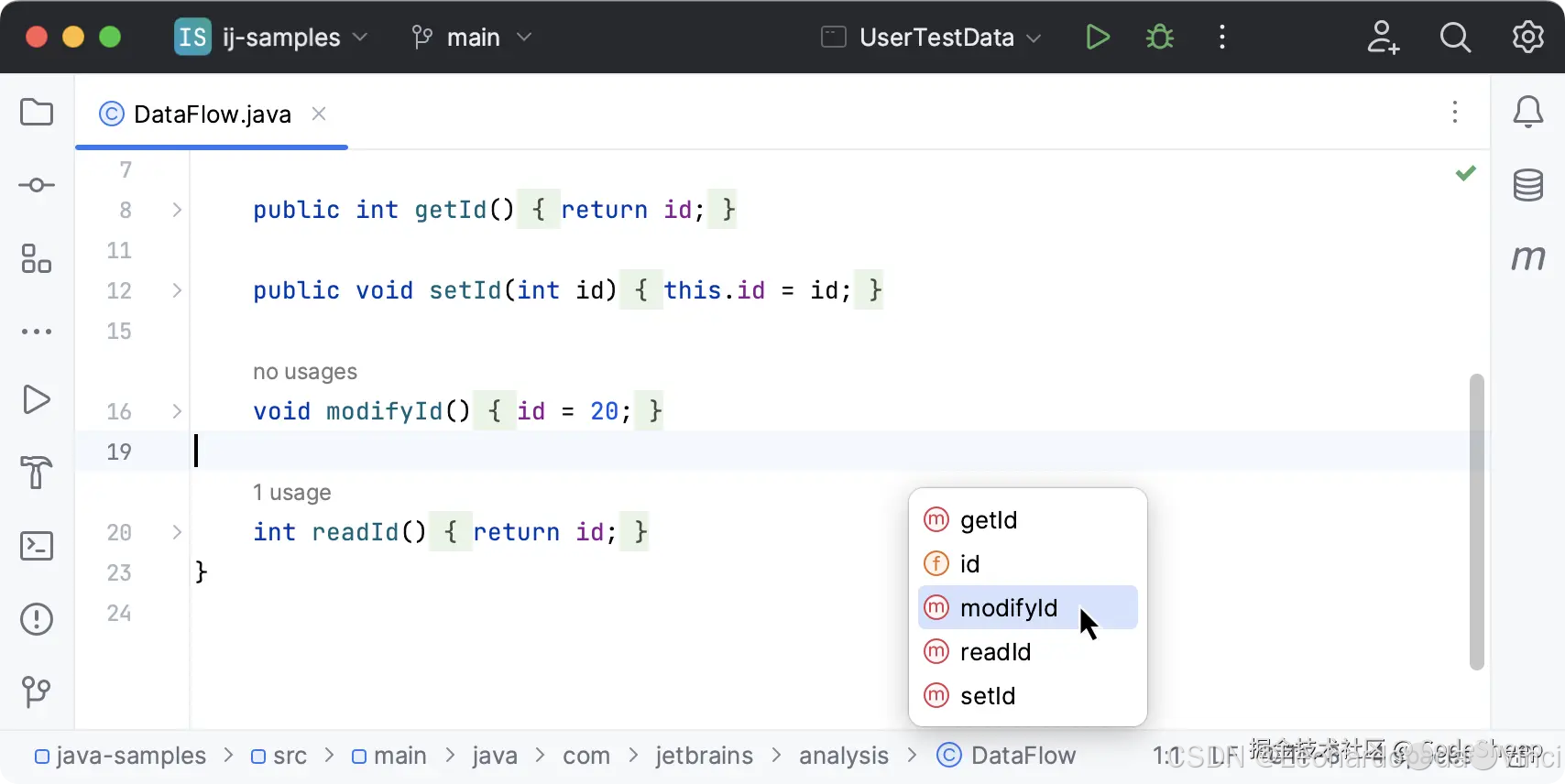The height and width of the screenshot is (784, 1565).
Task: Click the value 20 in modifyId
Action: [x=605, y=411]
